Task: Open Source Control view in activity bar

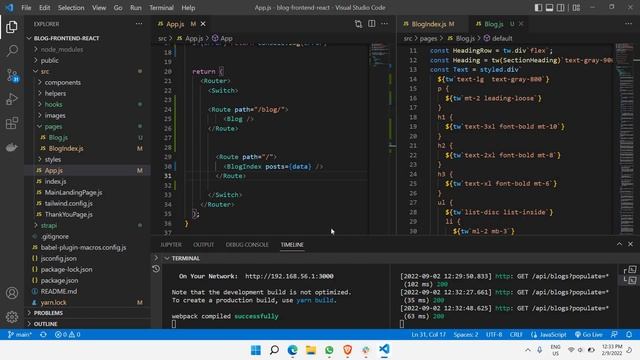Action: (12, 75)
